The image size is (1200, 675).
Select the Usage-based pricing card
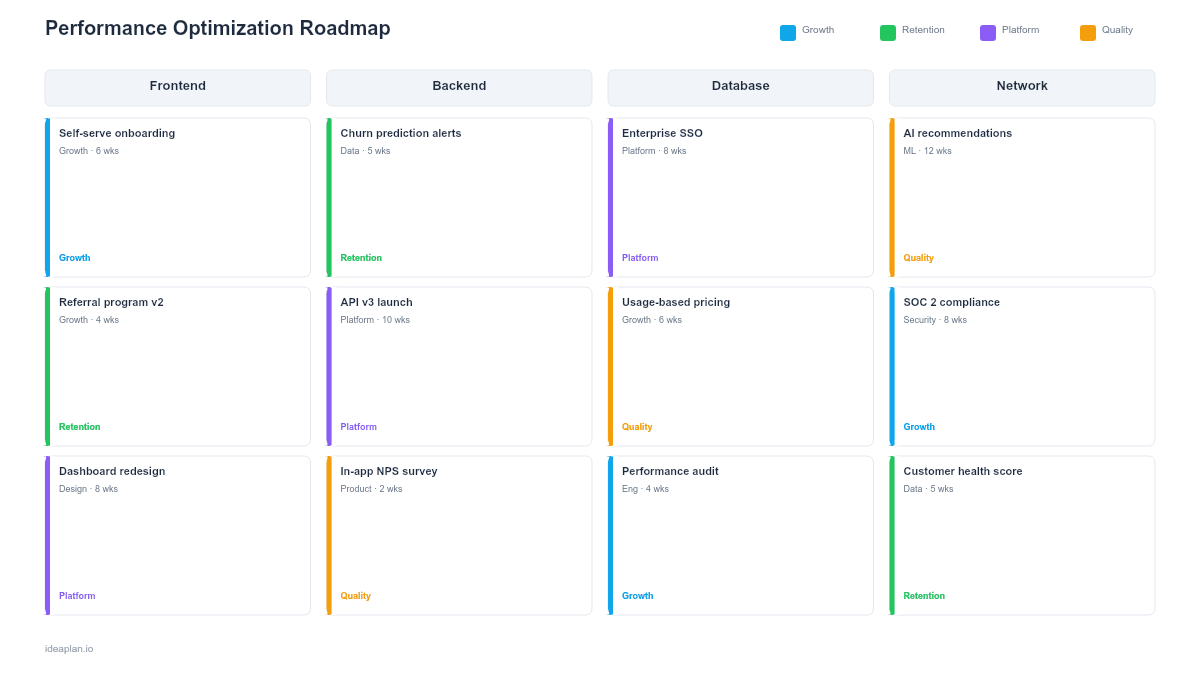coord(740,365)
